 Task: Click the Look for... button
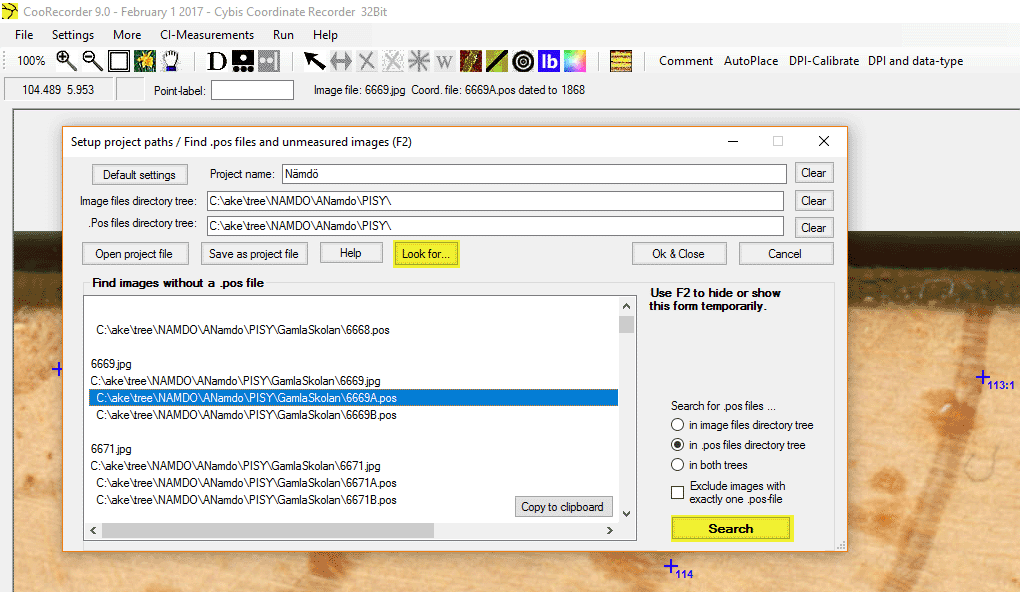(x=426, y=254)
